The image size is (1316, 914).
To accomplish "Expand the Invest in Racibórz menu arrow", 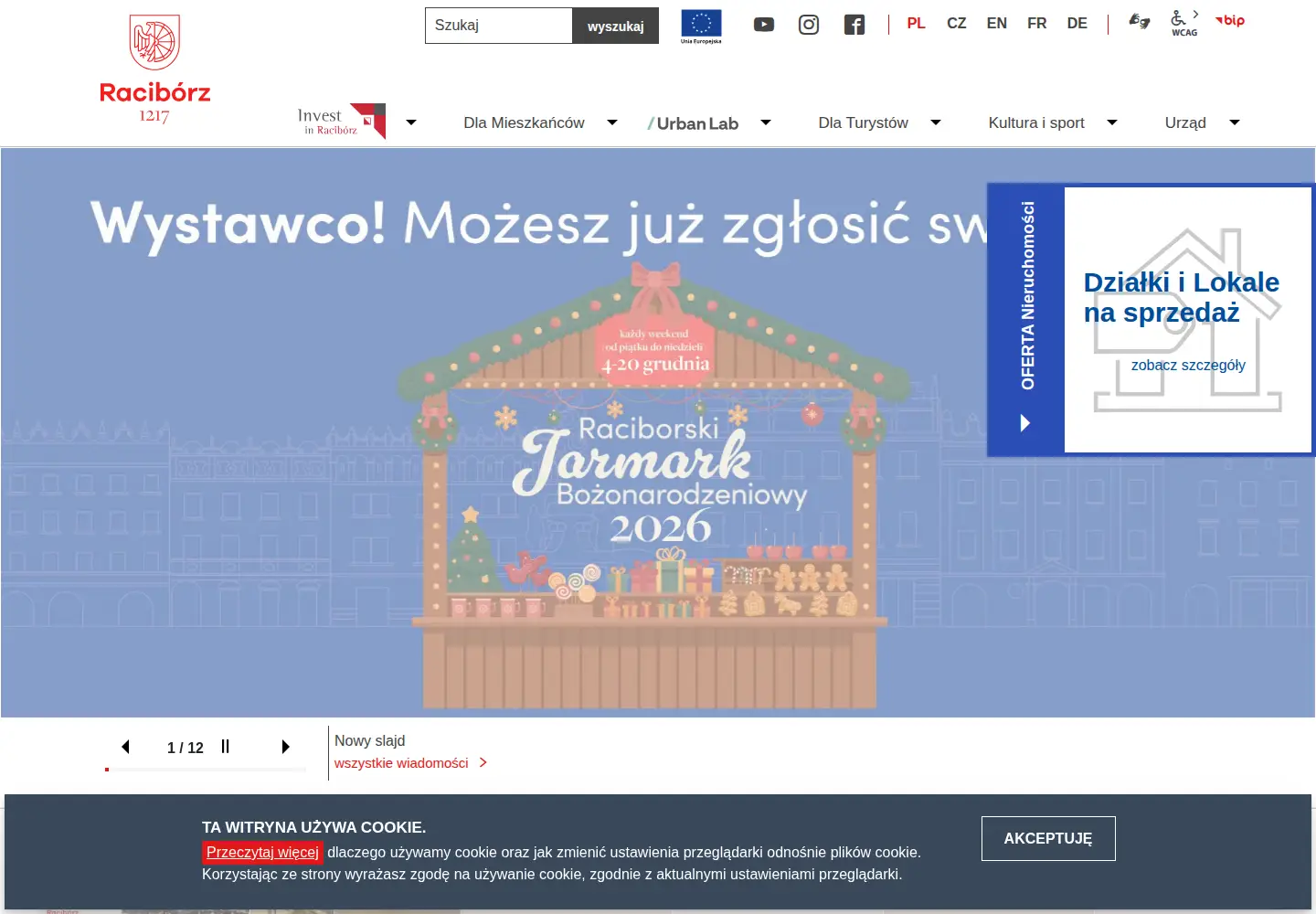I will (411, 122).
